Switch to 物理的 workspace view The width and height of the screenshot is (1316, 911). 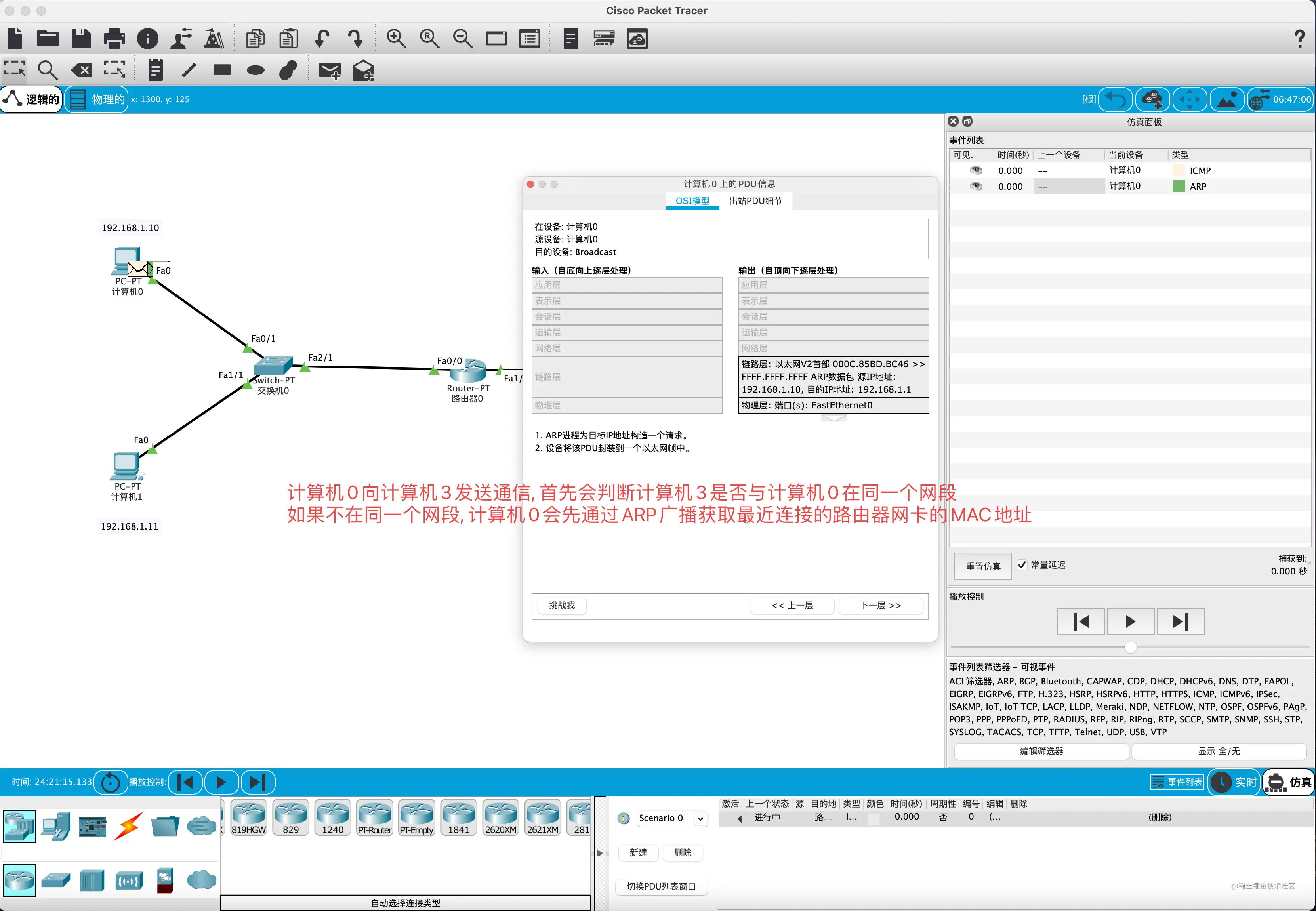97,99
